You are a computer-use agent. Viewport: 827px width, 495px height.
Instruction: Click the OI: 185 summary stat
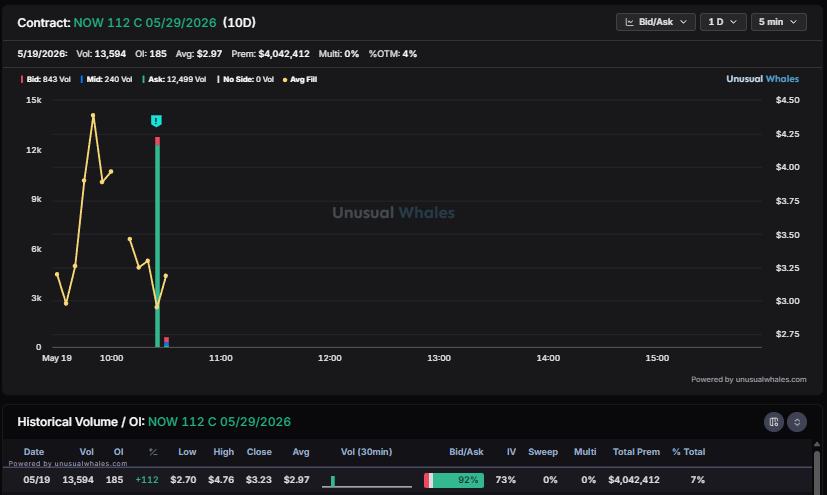click(x=150, y=54)
